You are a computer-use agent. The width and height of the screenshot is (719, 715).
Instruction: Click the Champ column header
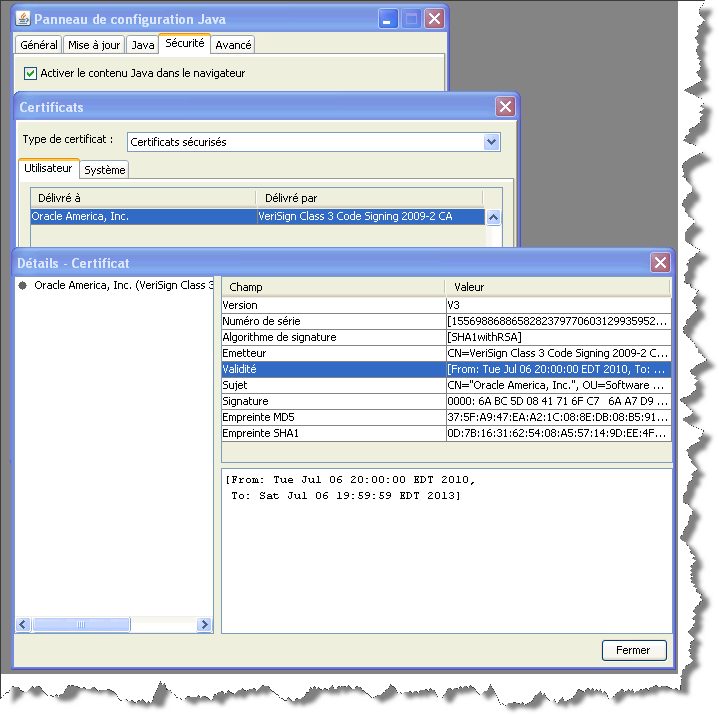point(333,287)
